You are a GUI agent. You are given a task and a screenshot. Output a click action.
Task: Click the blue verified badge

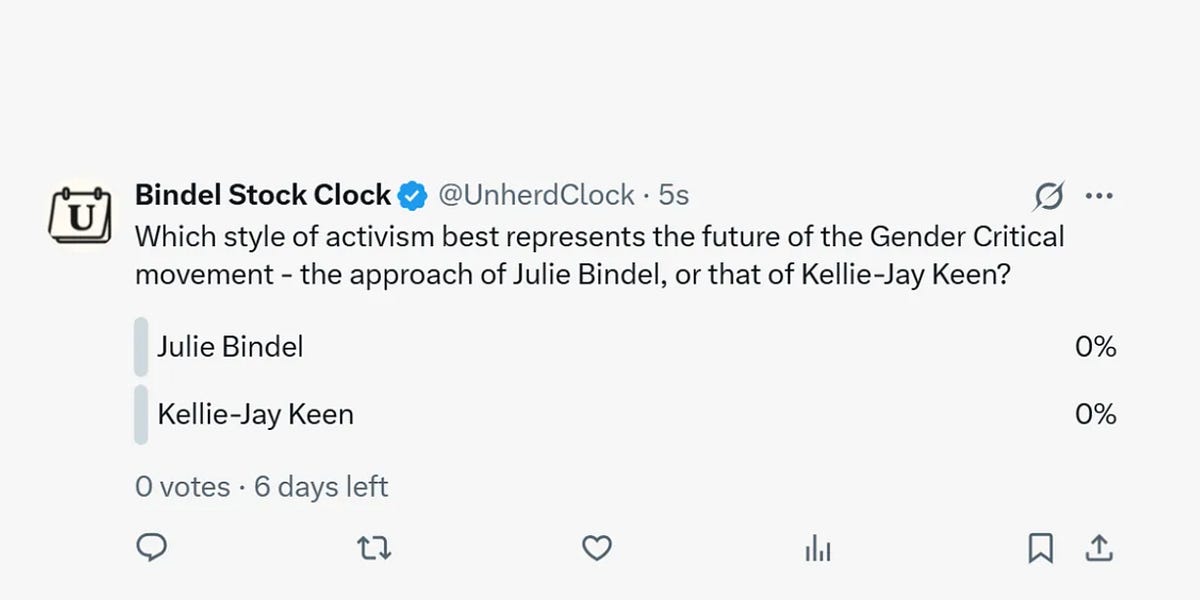click(x=413, y=195)
